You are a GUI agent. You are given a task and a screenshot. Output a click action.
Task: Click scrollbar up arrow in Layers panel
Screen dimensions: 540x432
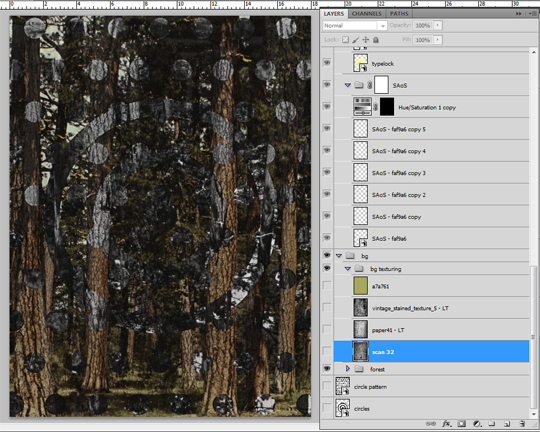click(x=533, y=52)
